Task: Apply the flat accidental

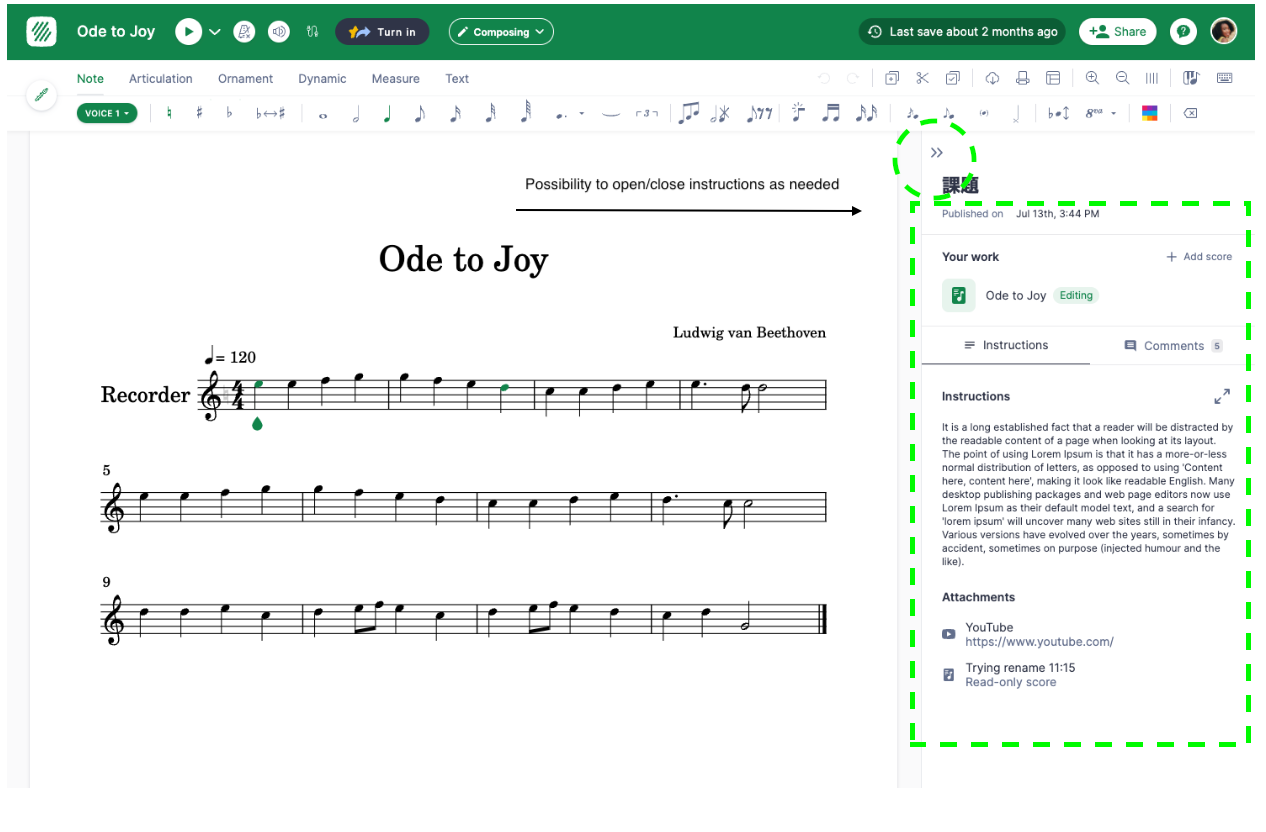Action: (x=229, y=113)
